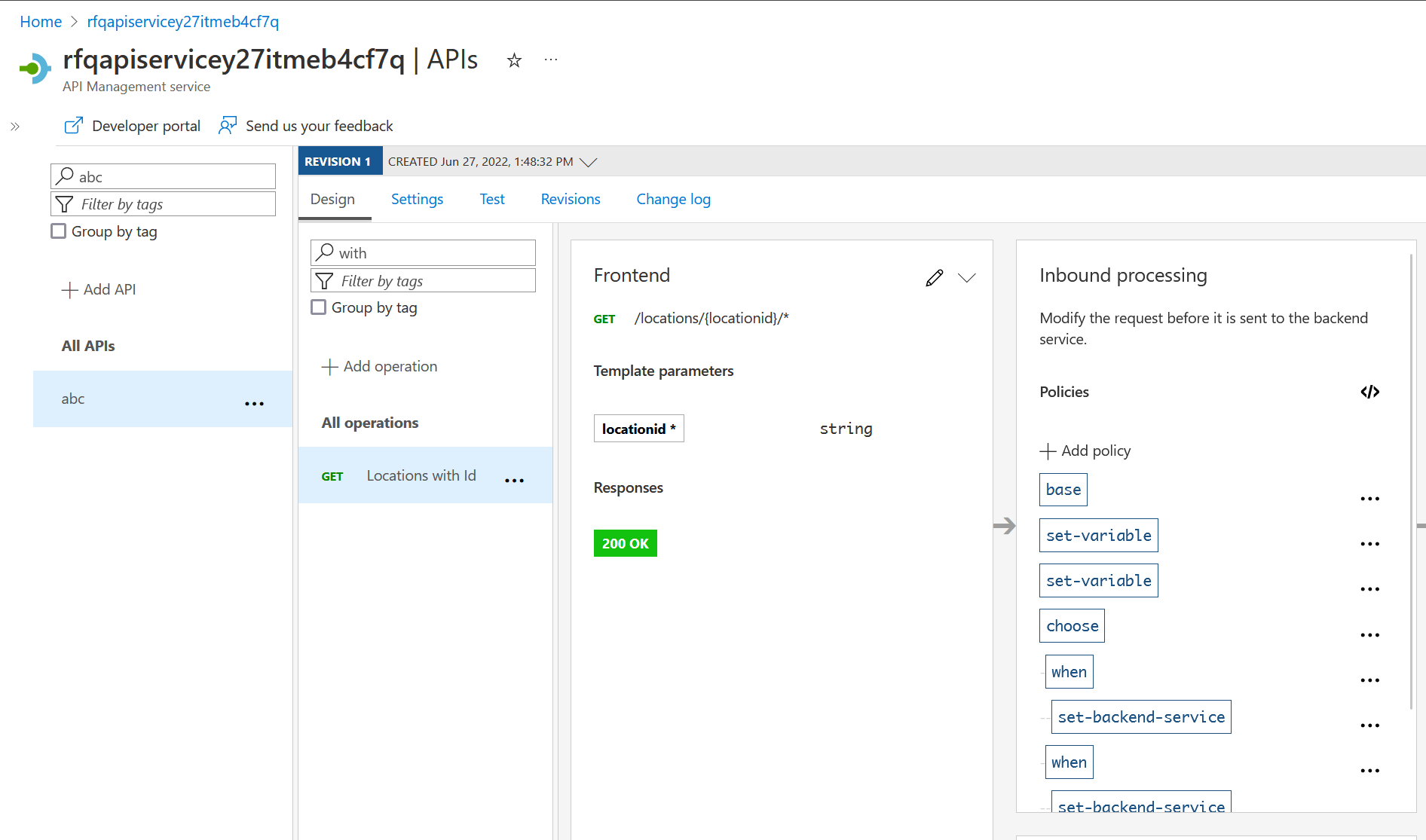Expand the Revision 1 dropdown
The height and width of the screenshot is (840, 1426).
[591, 160]
